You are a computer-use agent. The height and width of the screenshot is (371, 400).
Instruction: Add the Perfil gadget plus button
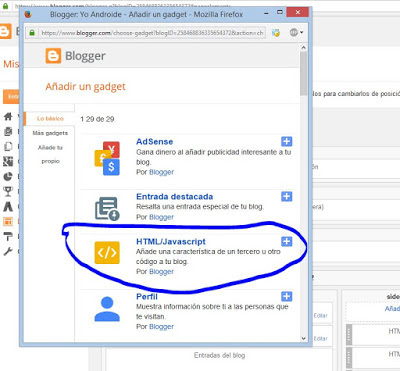point(287,296)
